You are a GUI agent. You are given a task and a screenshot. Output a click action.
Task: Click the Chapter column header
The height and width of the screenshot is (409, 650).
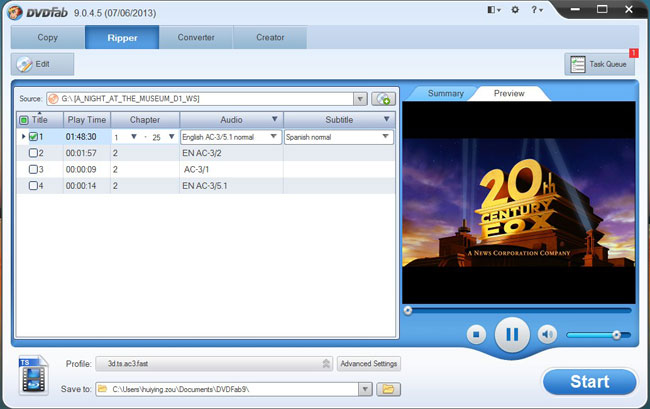coord(145,120)
